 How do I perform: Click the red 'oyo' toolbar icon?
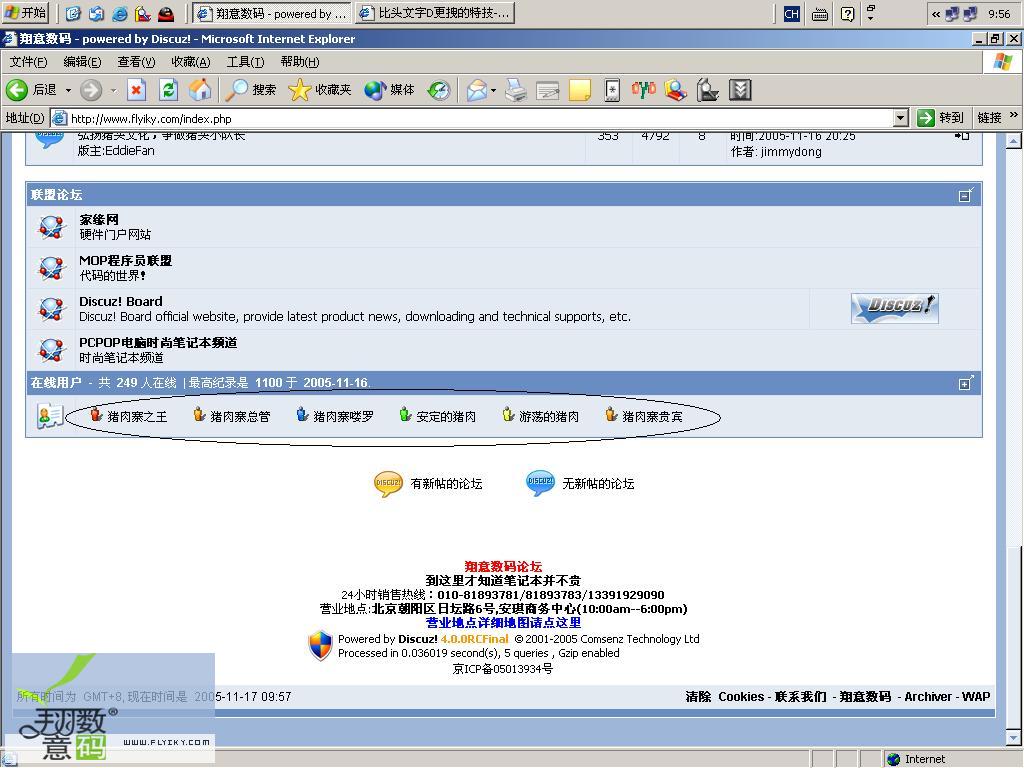pos(643,89)
